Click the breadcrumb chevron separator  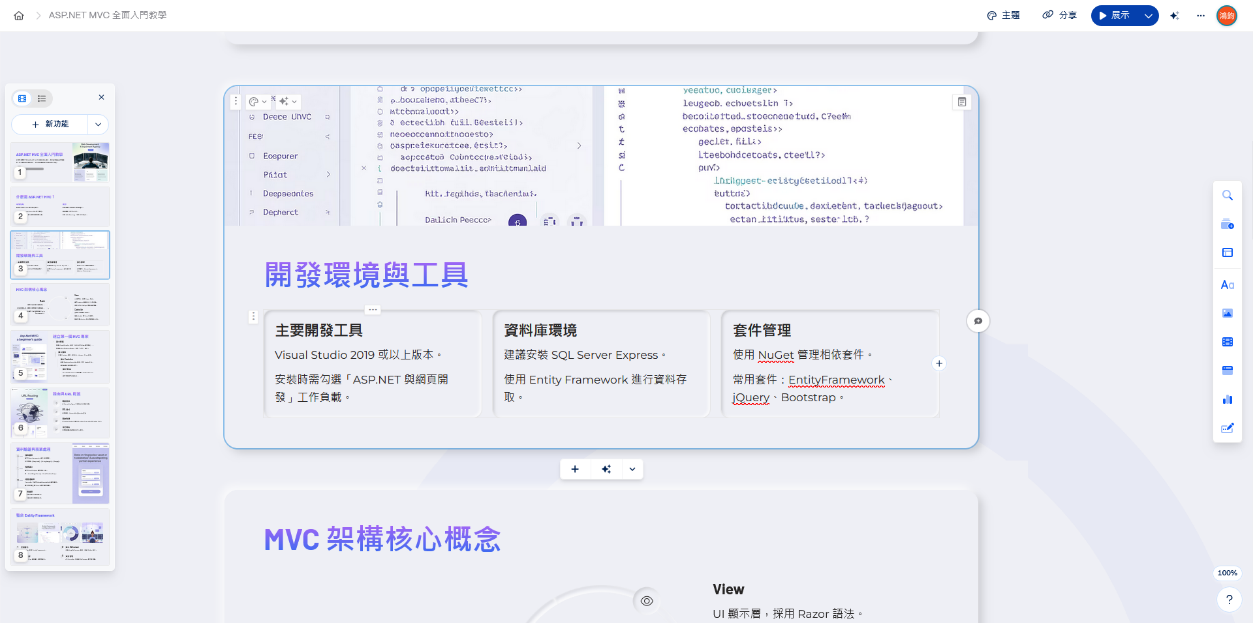pos(37,16)
